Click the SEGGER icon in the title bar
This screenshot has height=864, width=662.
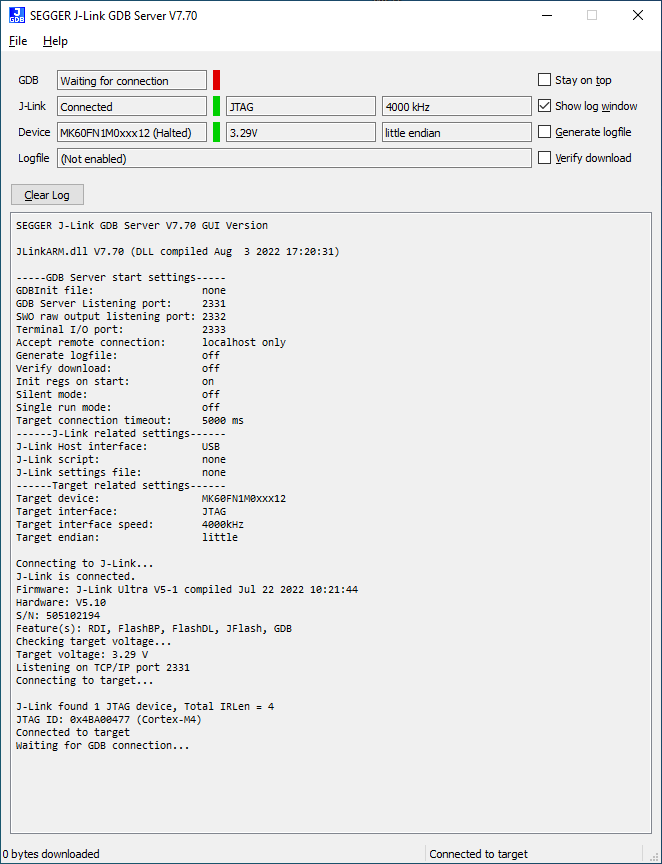[15, 15]
